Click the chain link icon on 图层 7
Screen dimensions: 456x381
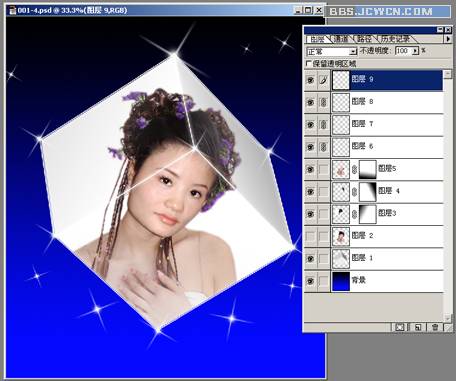click(323, 125)
